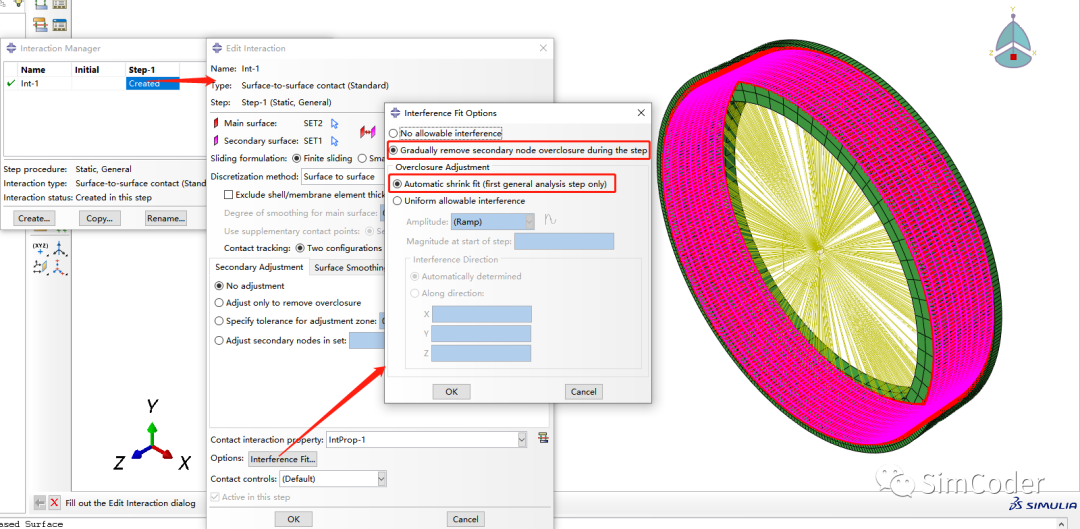The height and width of the screenshot is (529, 1080).
Task: Select the Create Datum Axis tool
Action: coord(59,249)
